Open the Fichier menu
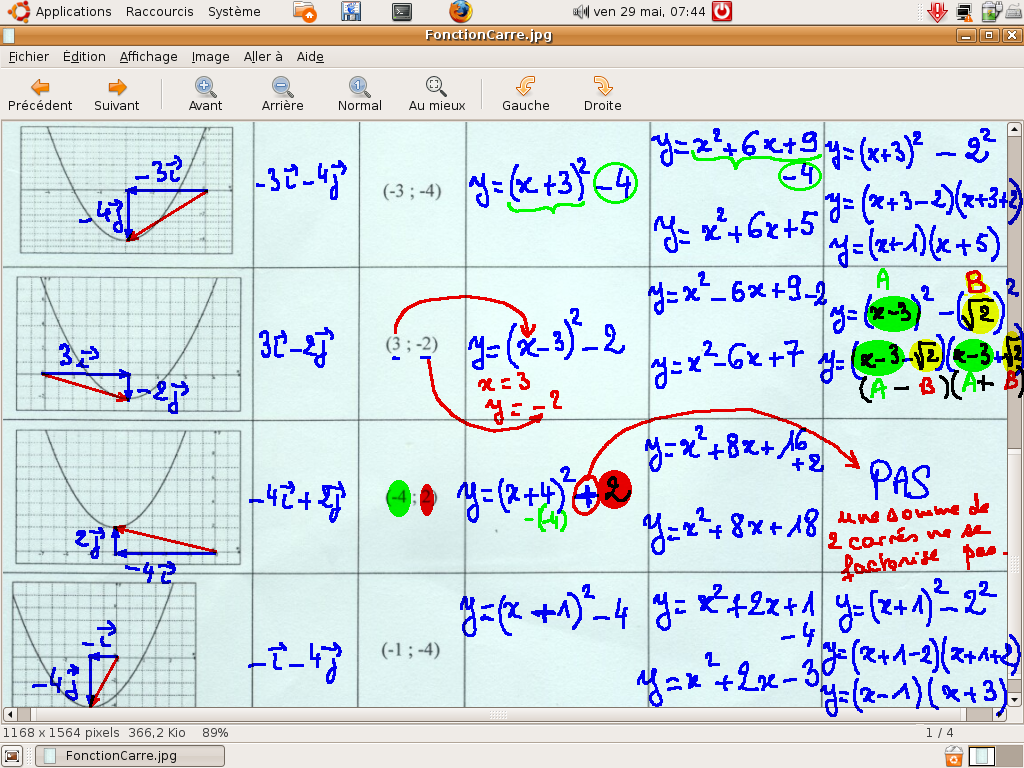This screenshot has height=768, width=1024. point(29,57)
